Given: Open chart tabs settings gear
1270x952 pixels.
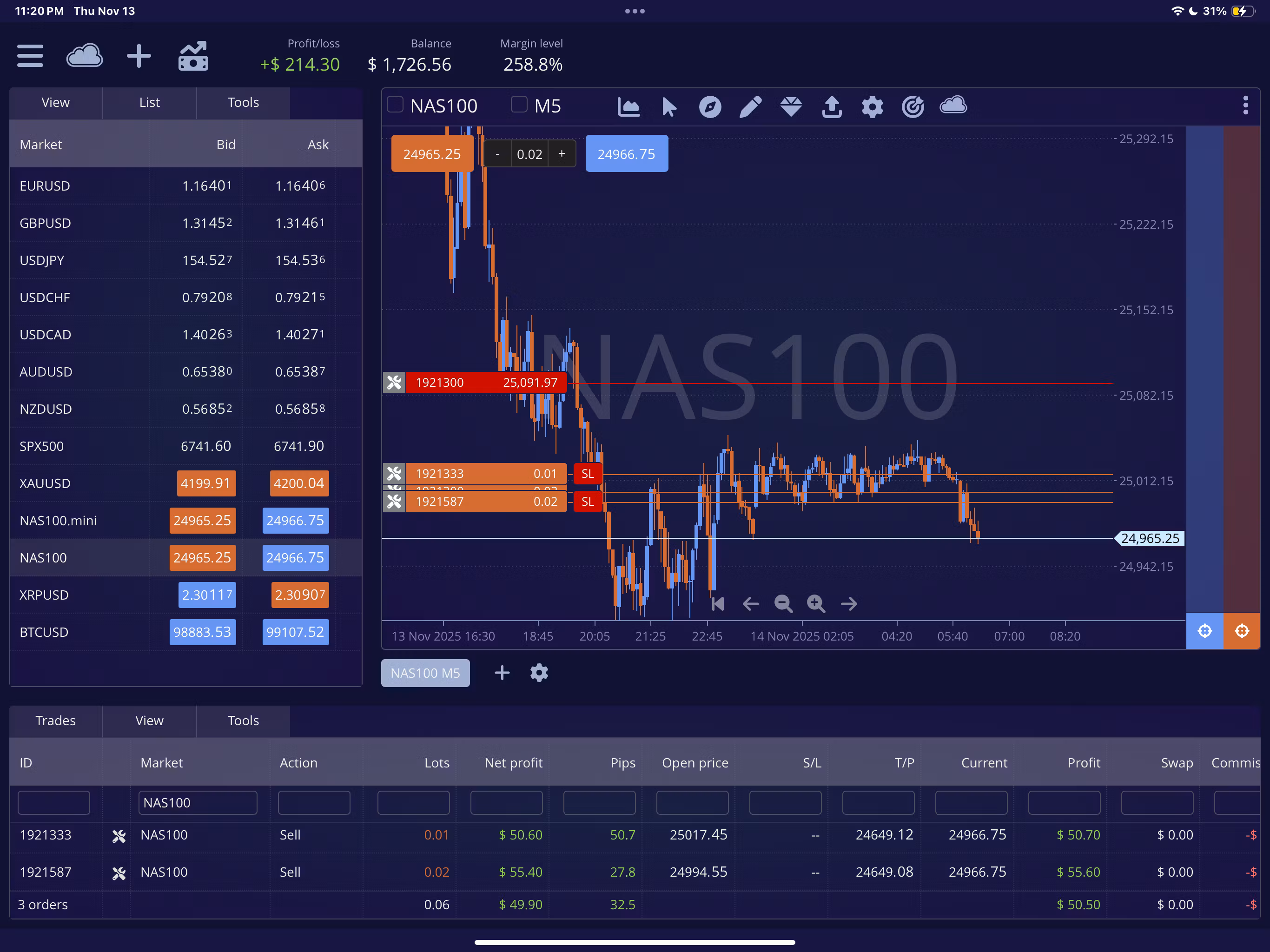Looking at the screenshot, I should [539, 672].
